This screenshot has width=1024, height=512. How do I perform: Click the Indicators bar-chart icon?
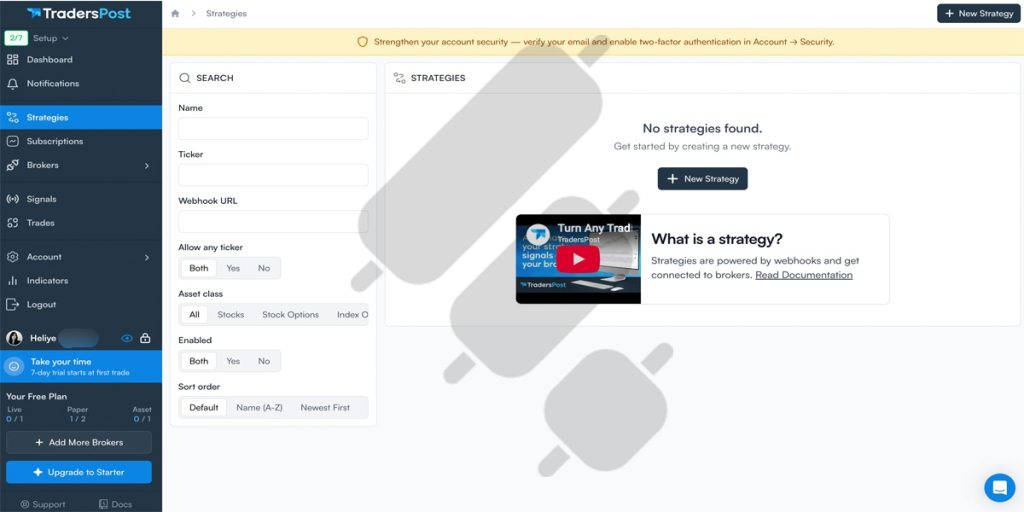pos(12,281)
